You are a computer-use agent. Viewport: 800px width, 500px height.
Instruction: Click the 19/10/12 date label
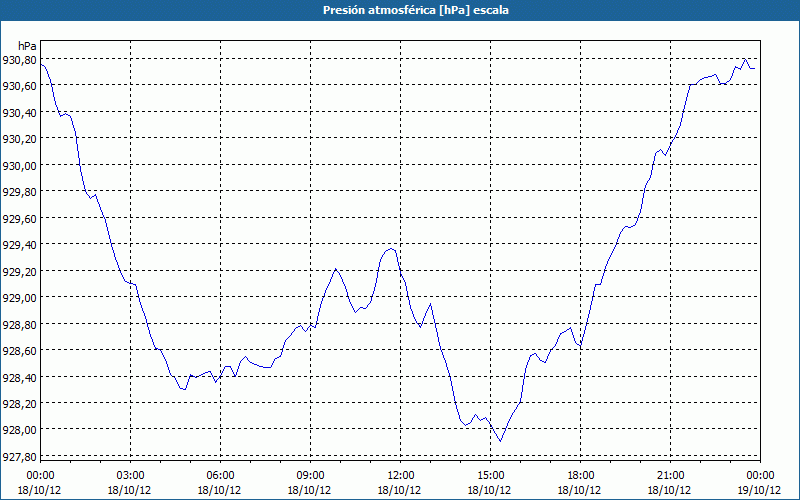coord(759,490)
